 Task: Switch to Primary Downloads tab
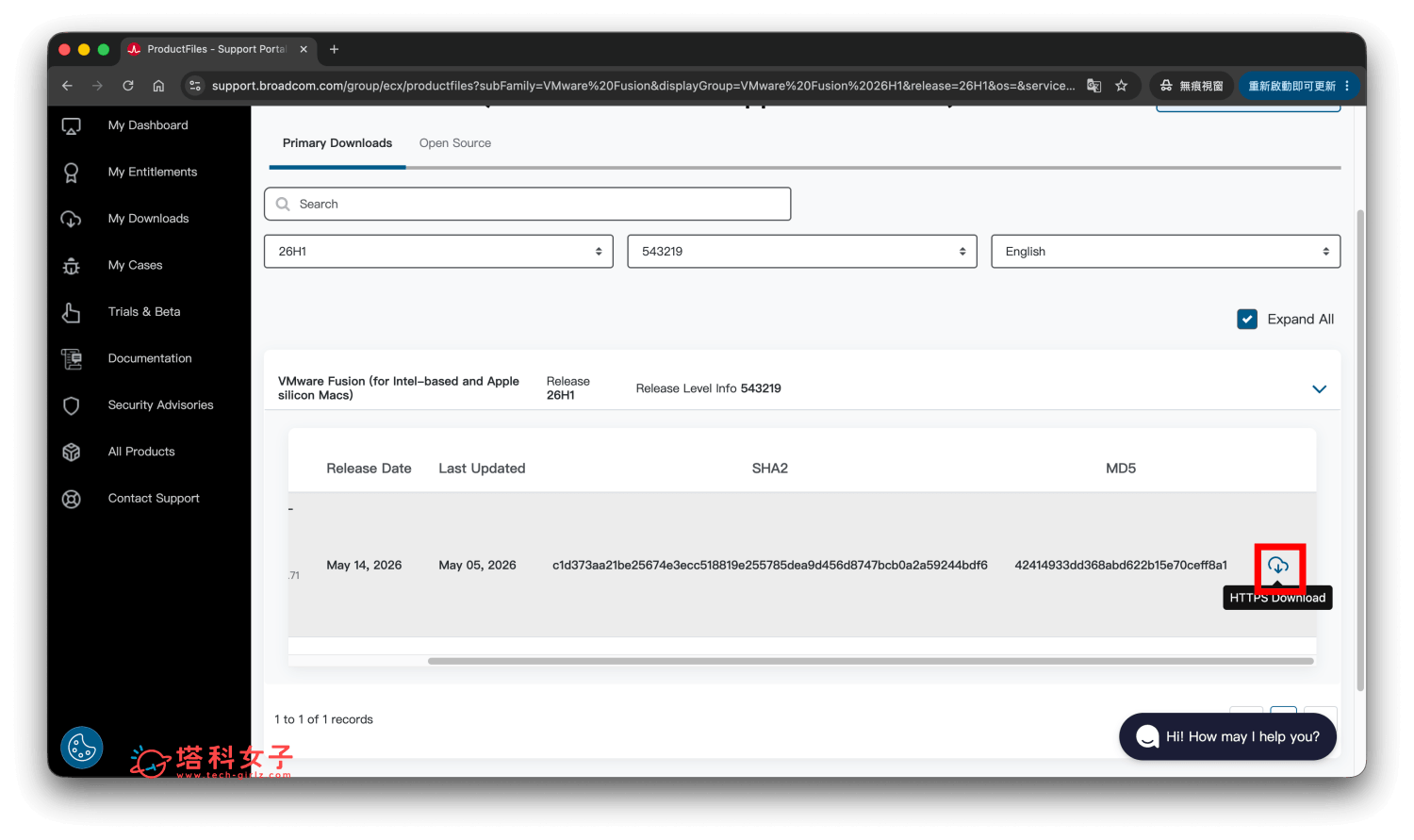tap(337, 143)
